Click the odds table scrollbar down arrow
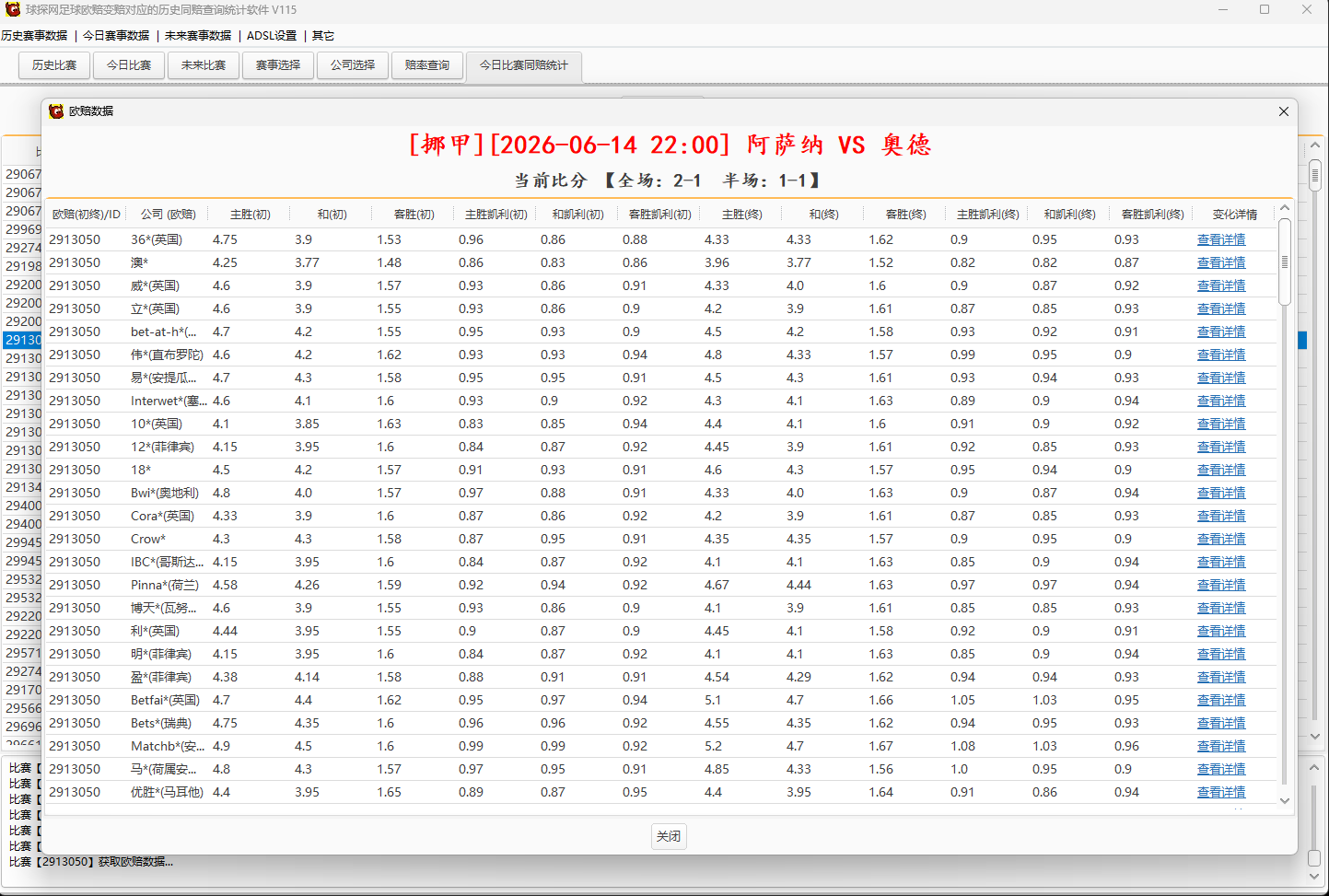Screen dimensions: 1329x896 (1285, 801)
